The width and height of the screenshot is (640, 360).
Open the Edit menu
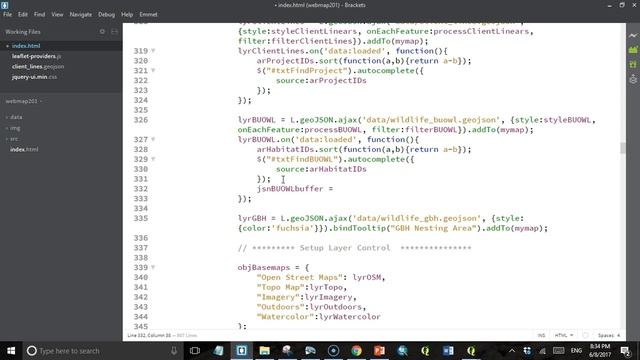point(23,14)
